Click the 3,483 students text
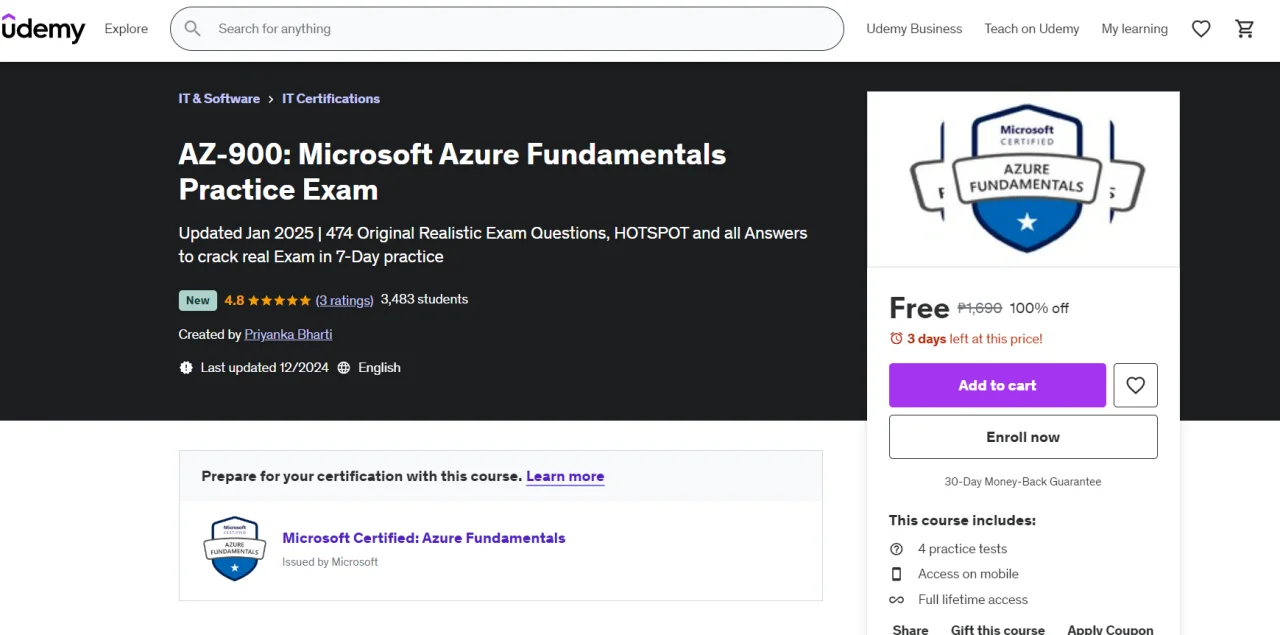1280x635 pixels. tap(424, 299)
